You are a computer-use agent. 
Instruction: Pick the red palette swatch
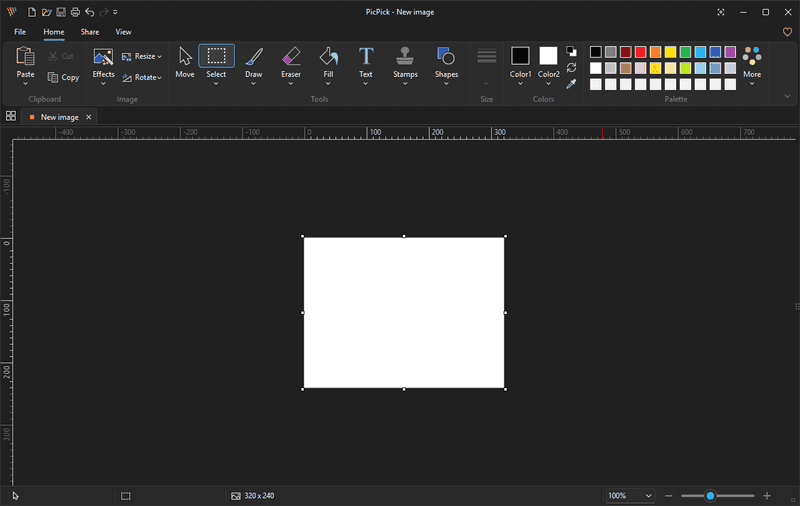point(641,52)
